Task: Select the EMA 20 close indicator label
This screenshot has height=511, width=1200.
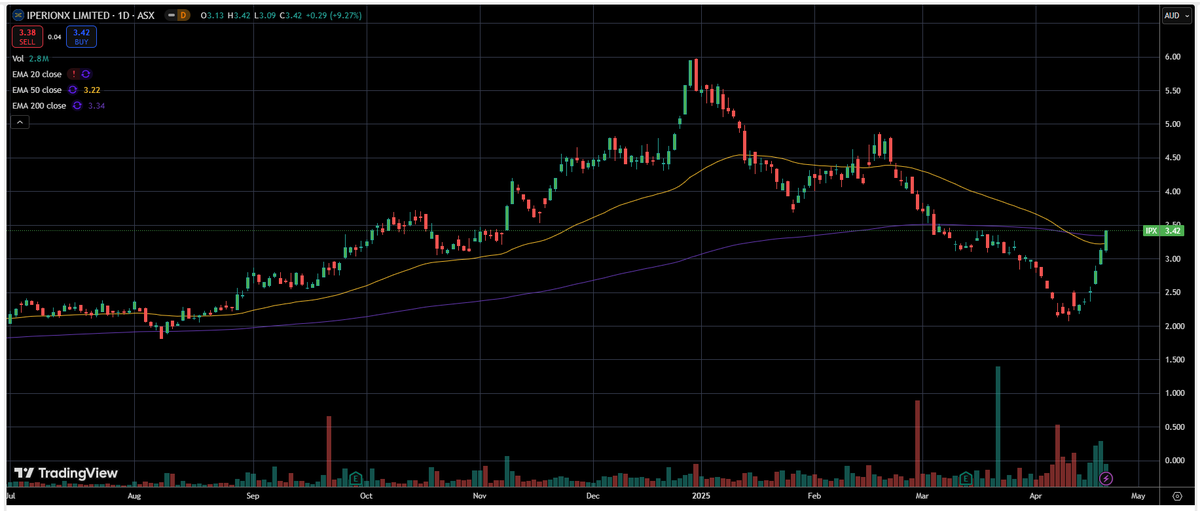Action: click(37, 74)
